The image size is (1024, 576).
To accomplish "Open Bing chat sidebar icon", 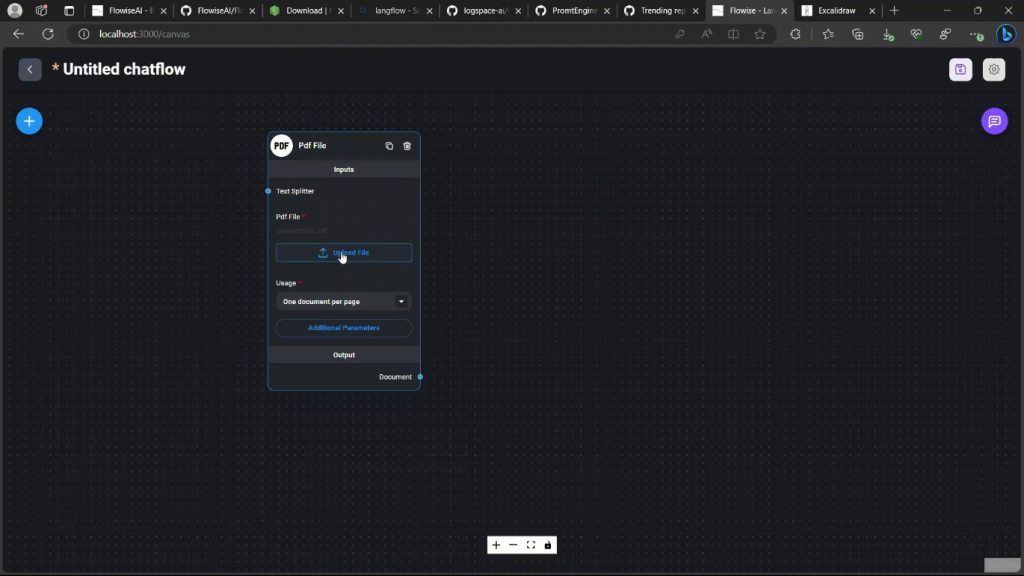I will tap(1006, 34).
